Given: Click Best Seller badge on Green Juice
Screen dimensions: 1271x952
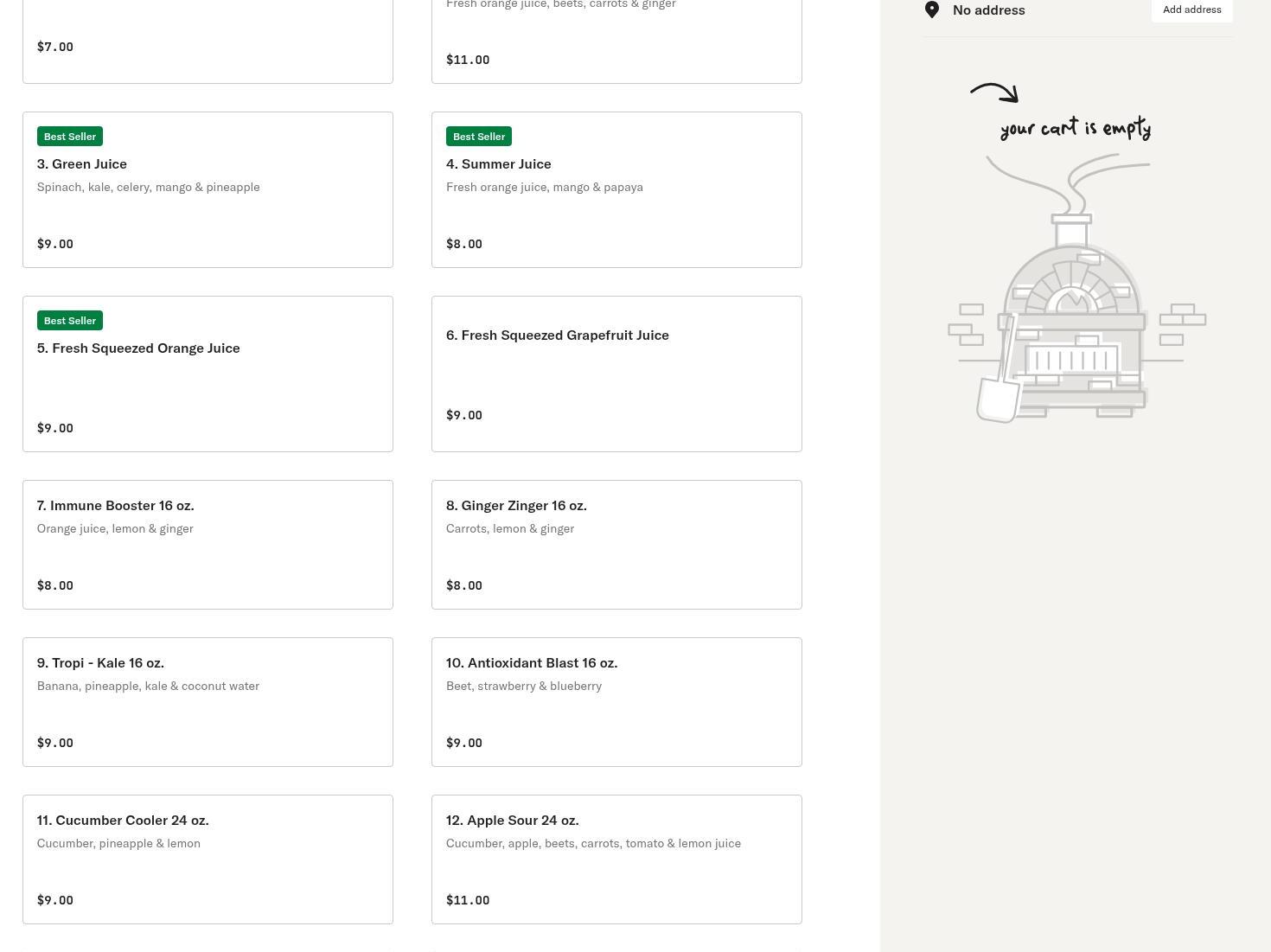Looking at the screenshot, I should pos(70,137).
